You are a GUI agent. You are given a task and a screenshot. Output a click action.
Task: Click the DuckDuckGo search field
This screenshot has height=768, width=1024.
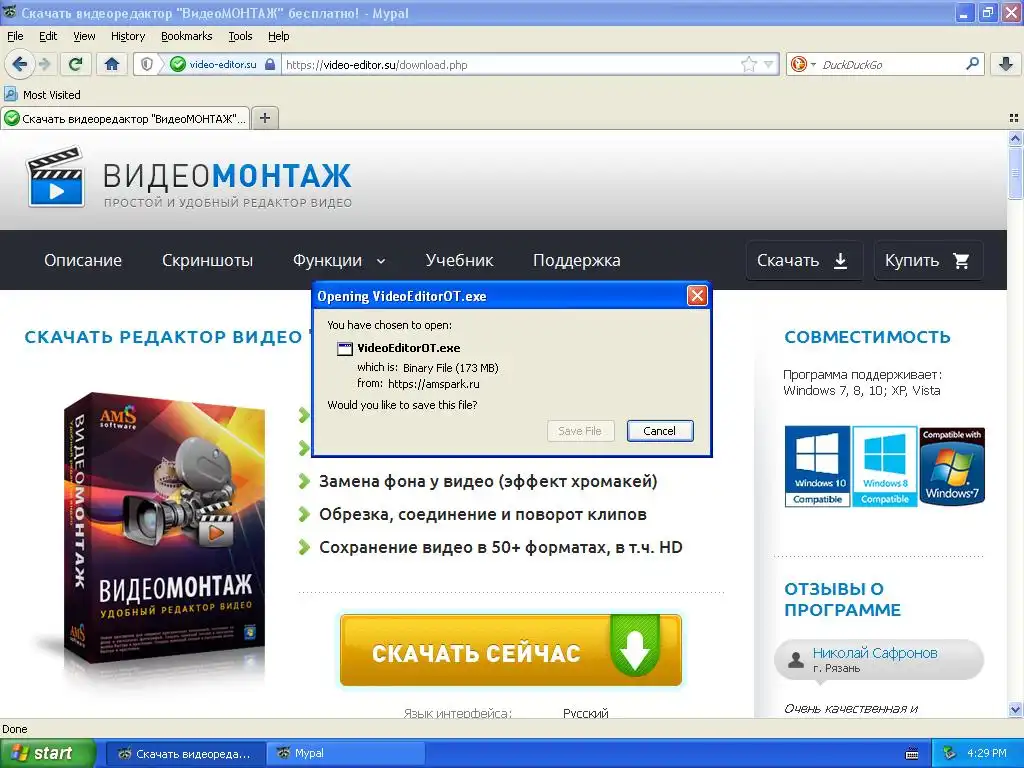(891, 65)
